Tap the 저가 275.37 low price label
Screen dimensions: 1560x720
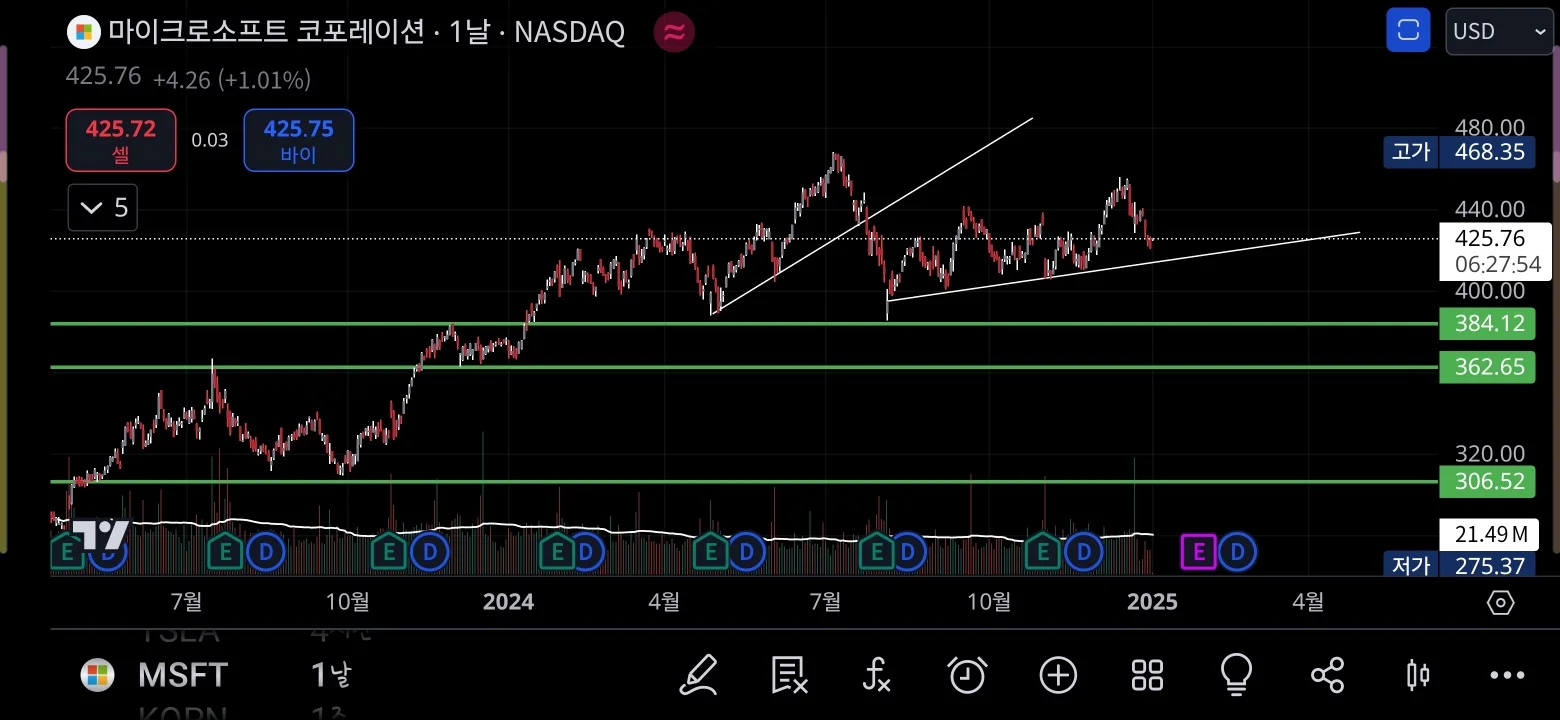click(1459, 566)
